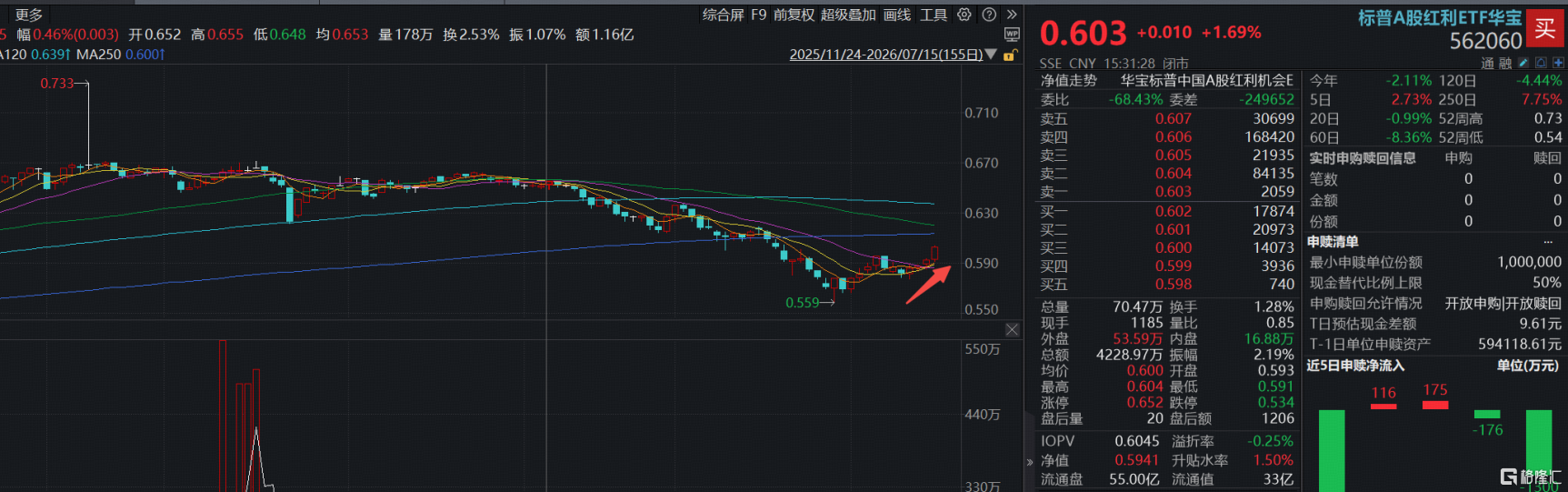The image size is (1568, 492).
Task: Click the 买五 price 0.598
Action: 1173,285
